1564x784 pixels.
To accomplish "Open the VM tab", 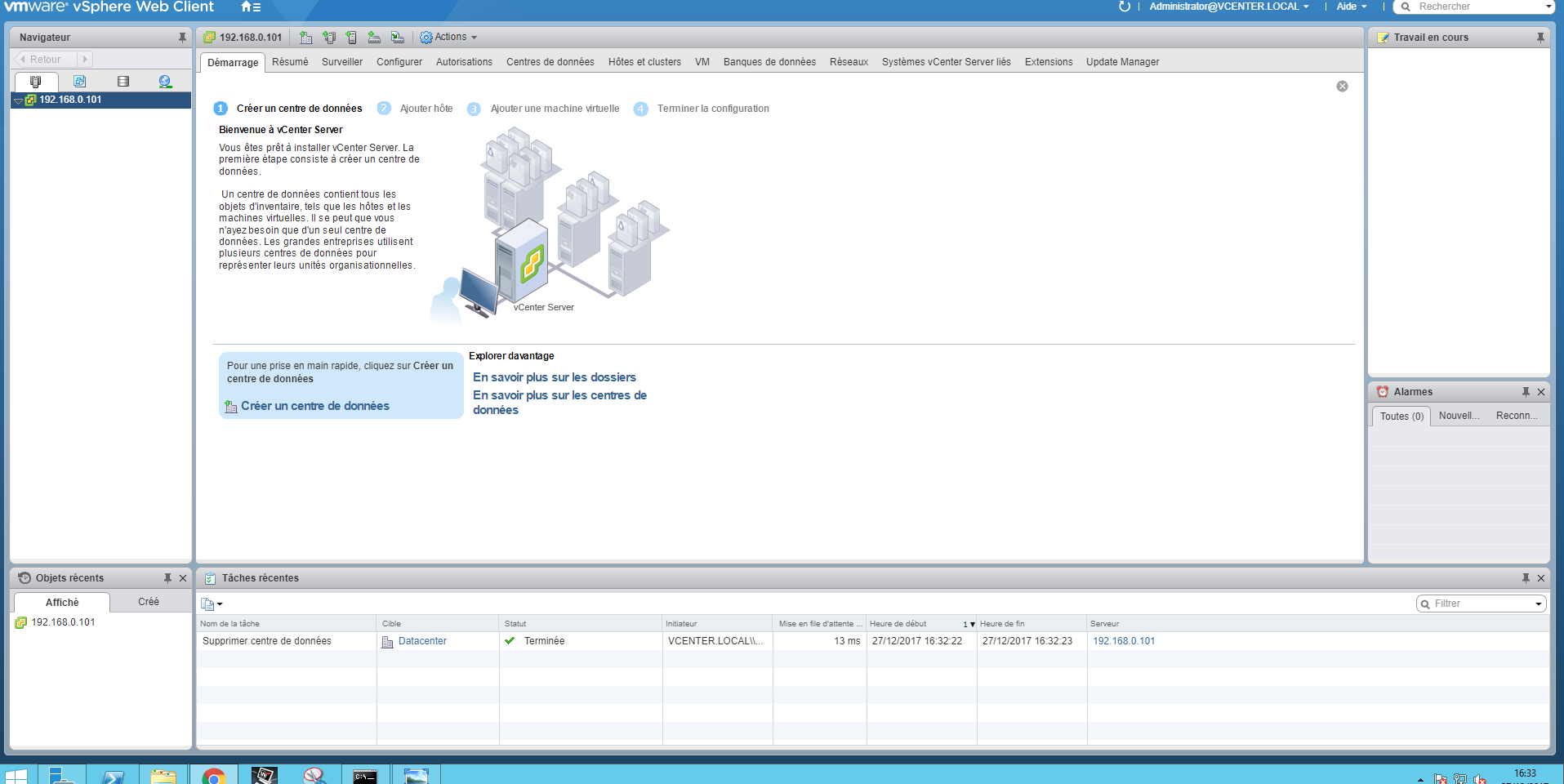I will pos(702,62).
